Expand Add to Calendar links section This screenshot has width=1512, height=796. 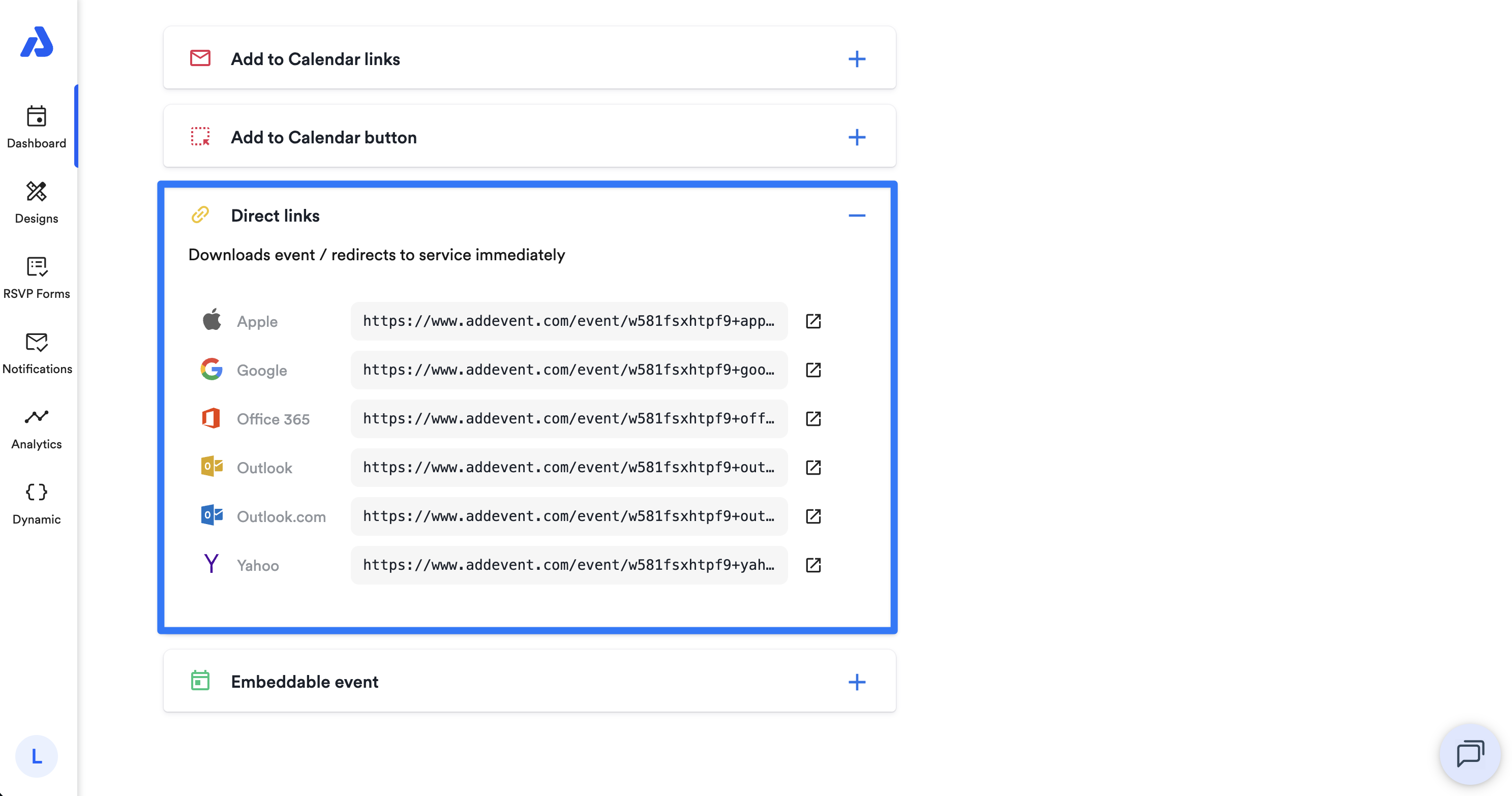(x=856, y=58)
